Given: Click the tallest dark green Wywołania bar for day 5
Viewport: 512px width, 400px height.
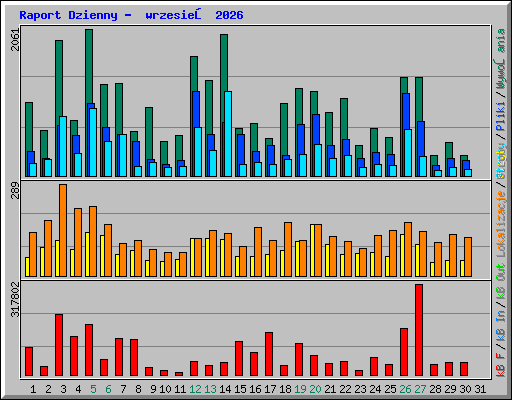Looking at the screenshot, I should pos(89,66).
